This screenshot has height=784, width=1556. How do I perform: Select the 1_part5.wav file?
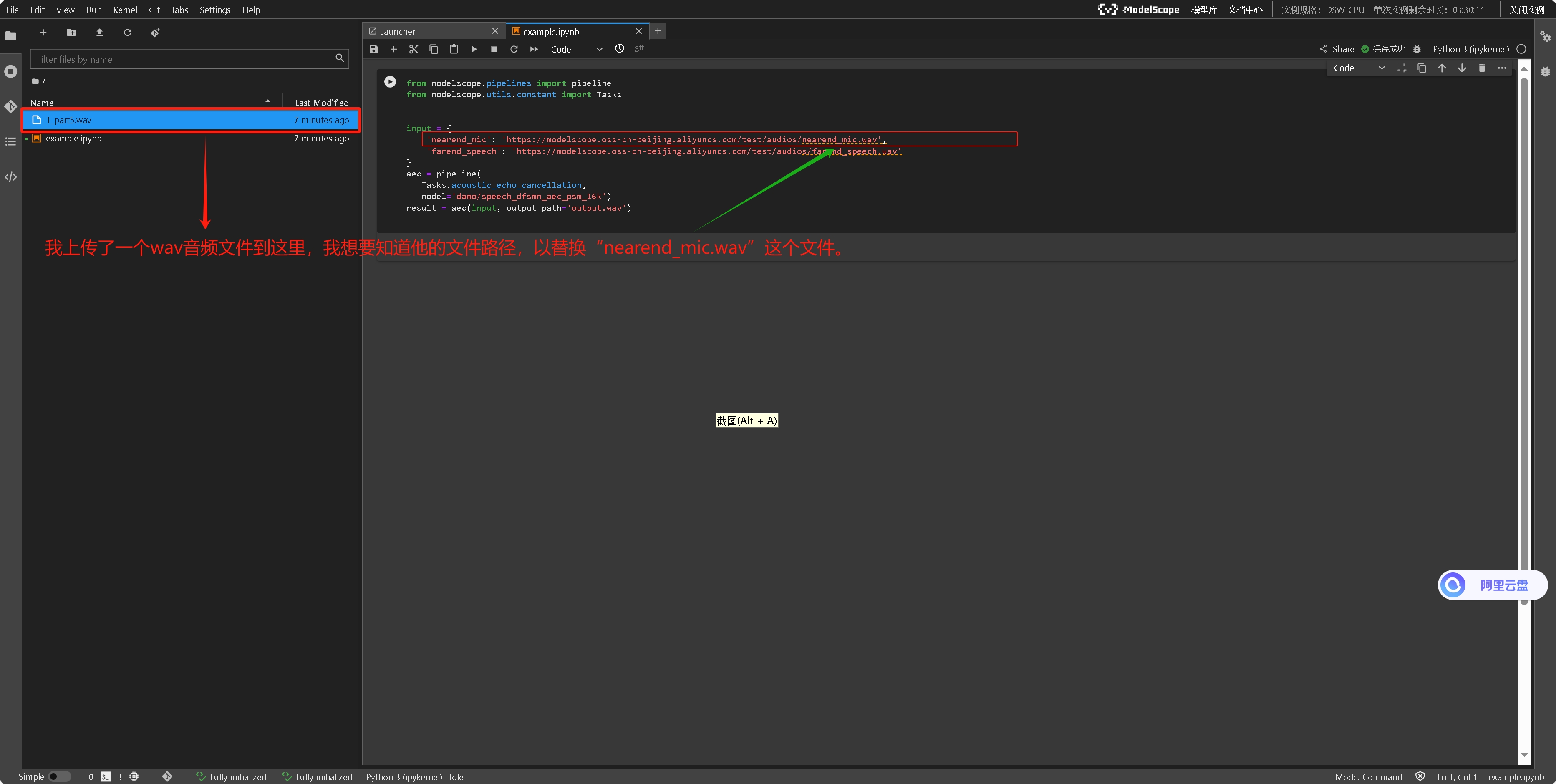[x=190, y=120]
